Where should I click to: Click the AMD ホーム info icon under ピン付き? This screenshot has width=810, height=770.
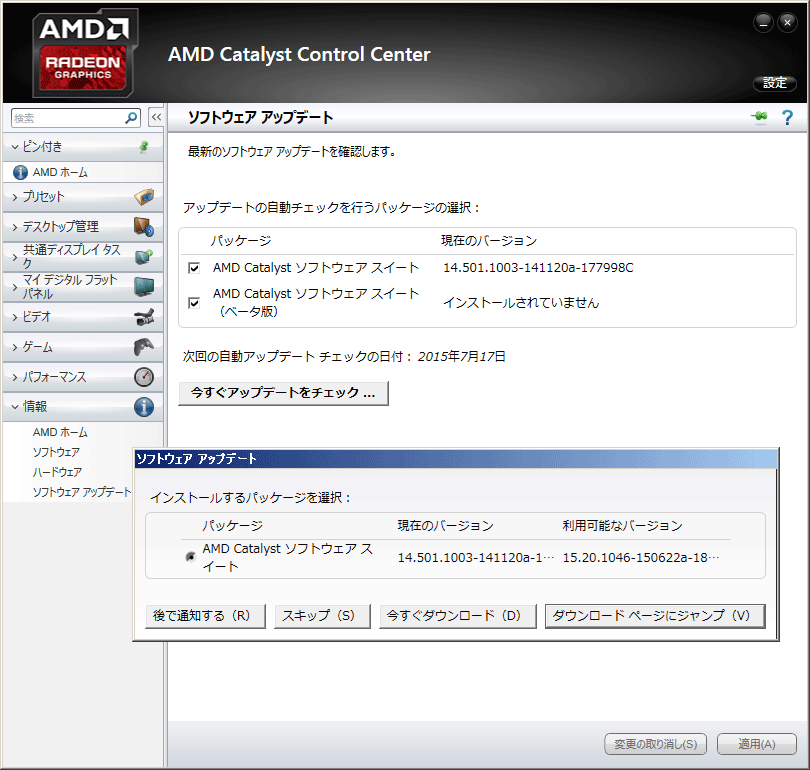click(20, 172)
